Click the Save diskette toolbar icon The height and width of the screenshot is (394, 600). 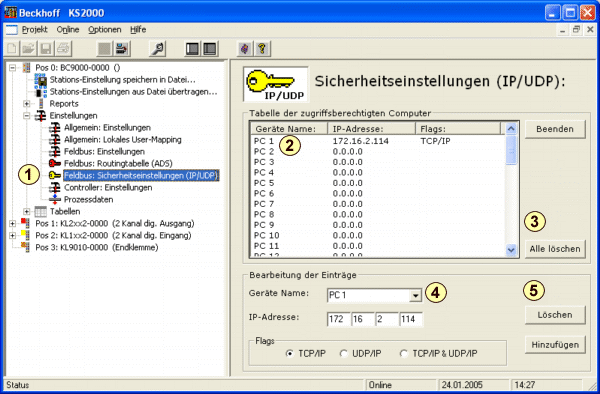(46, 49)
